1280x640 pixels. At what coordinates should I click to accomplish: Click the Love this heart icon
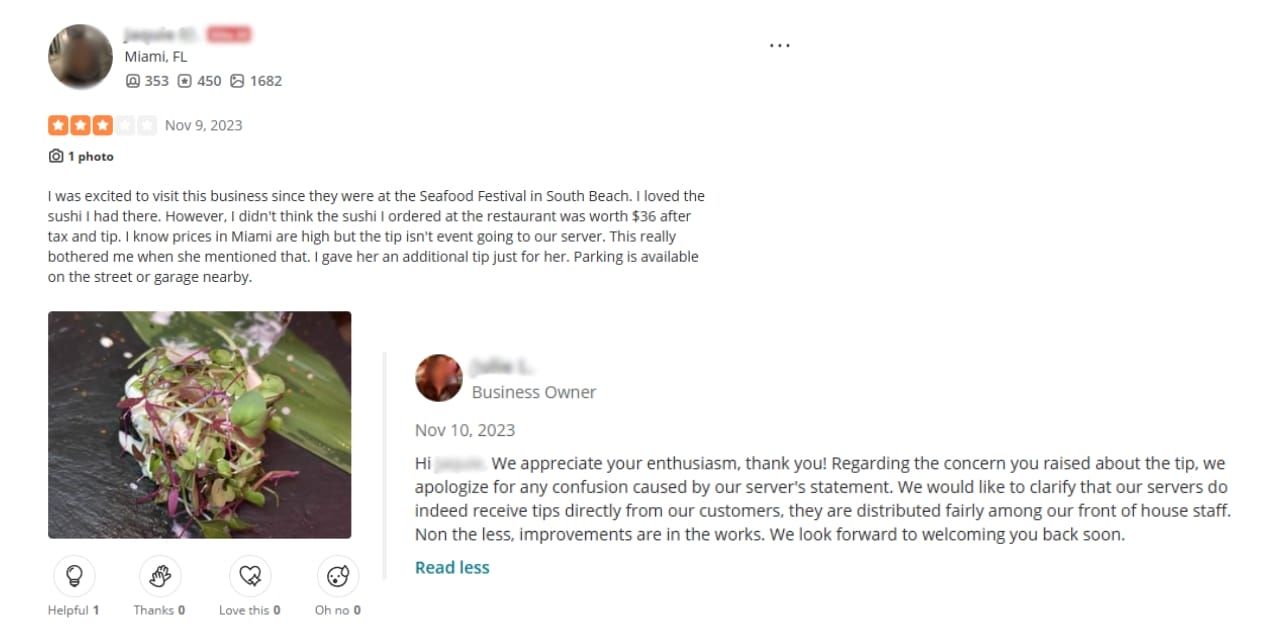(x=250, y=576)
